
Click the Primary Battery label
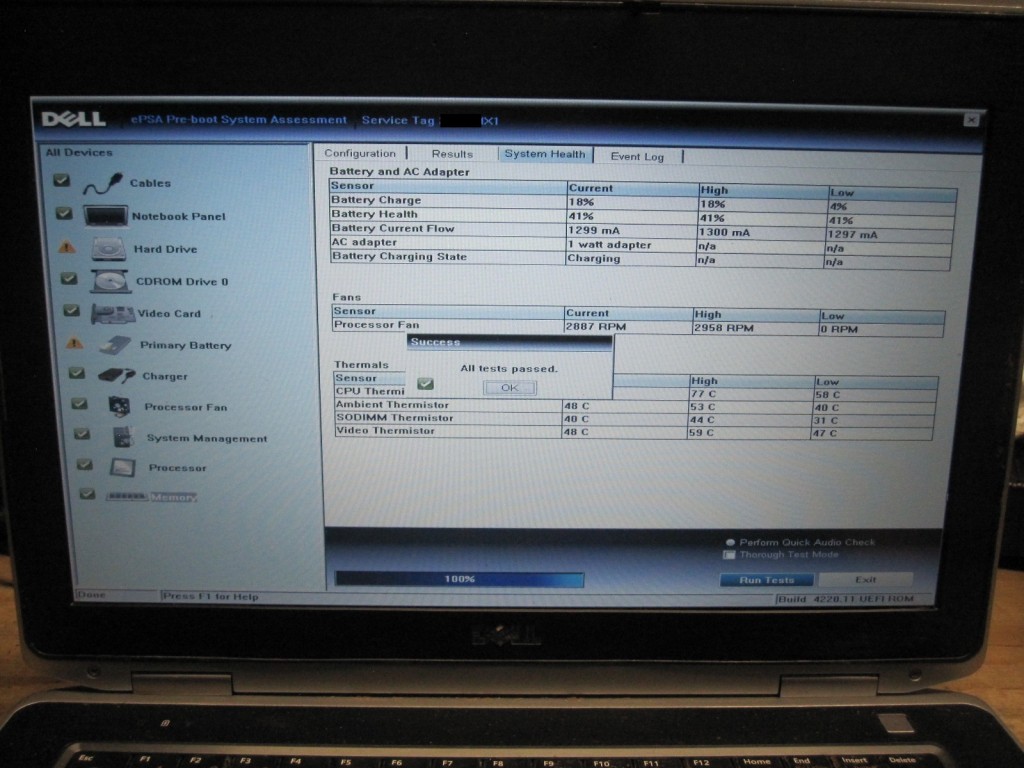[x=186, y=345]
